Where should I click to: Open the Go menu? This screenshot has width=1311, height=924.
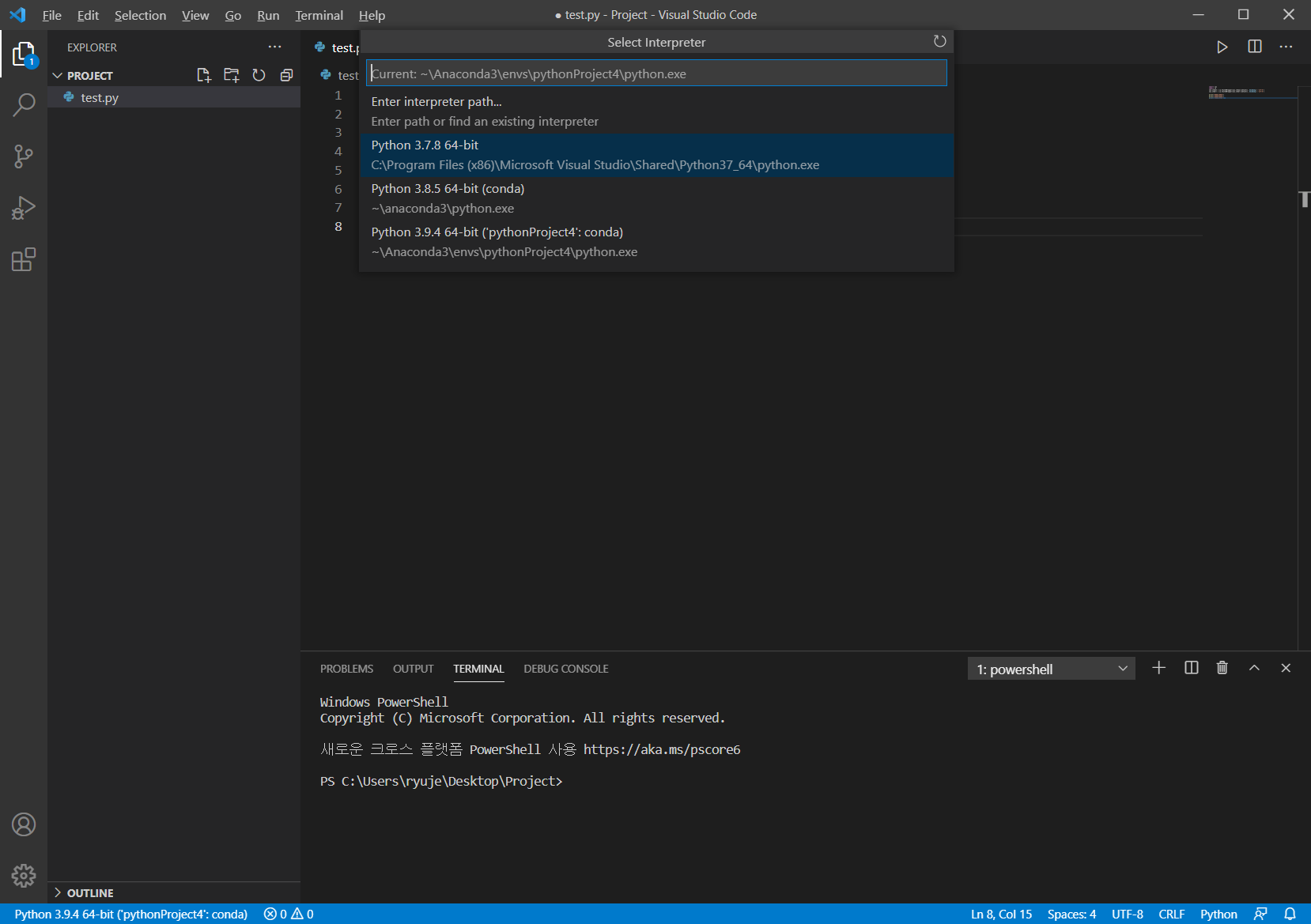pyautogui.click(x=232, y=15)
